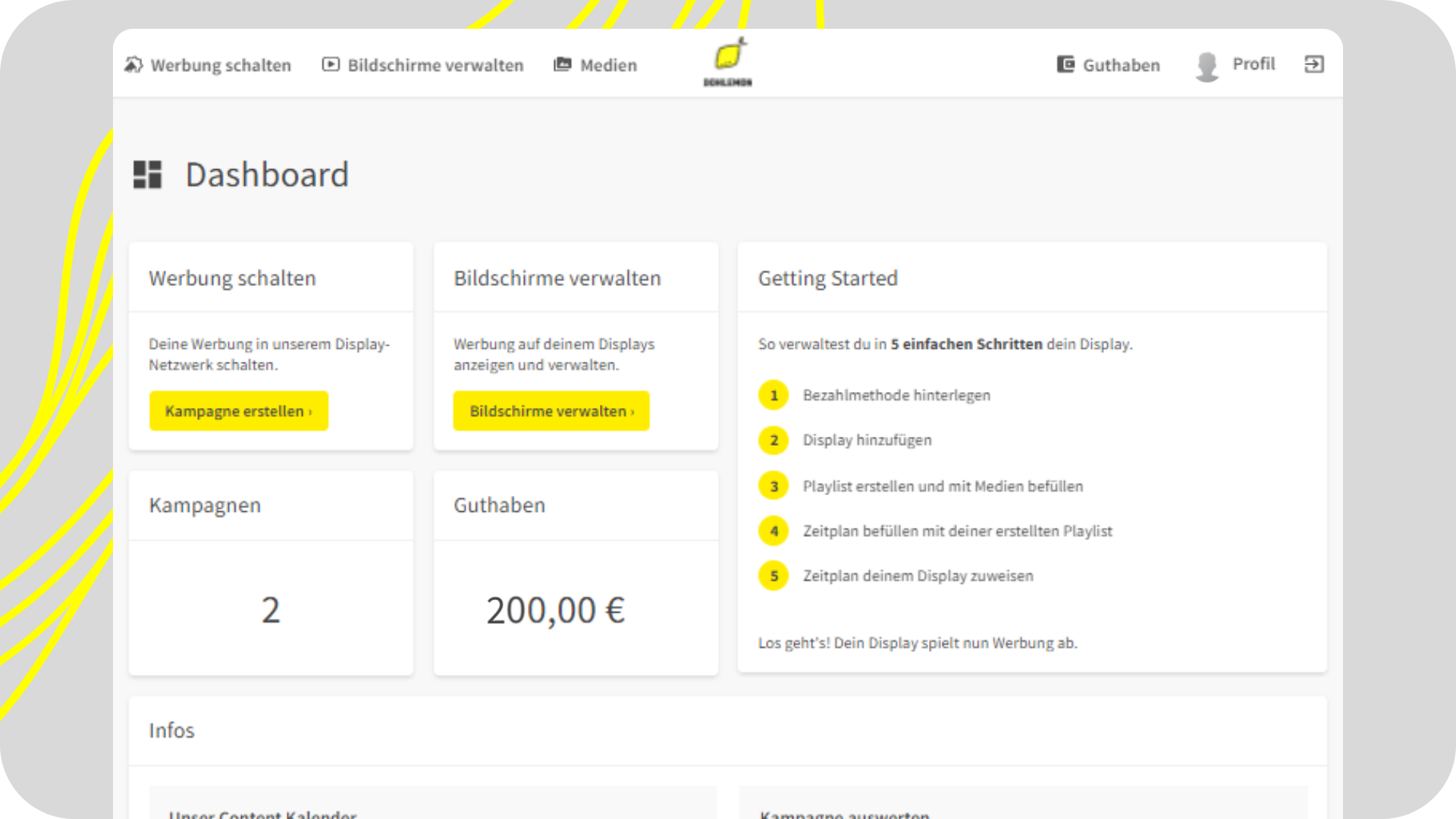
Task: Click the Kampagnen count of 2
Action: tap(271, 610)
